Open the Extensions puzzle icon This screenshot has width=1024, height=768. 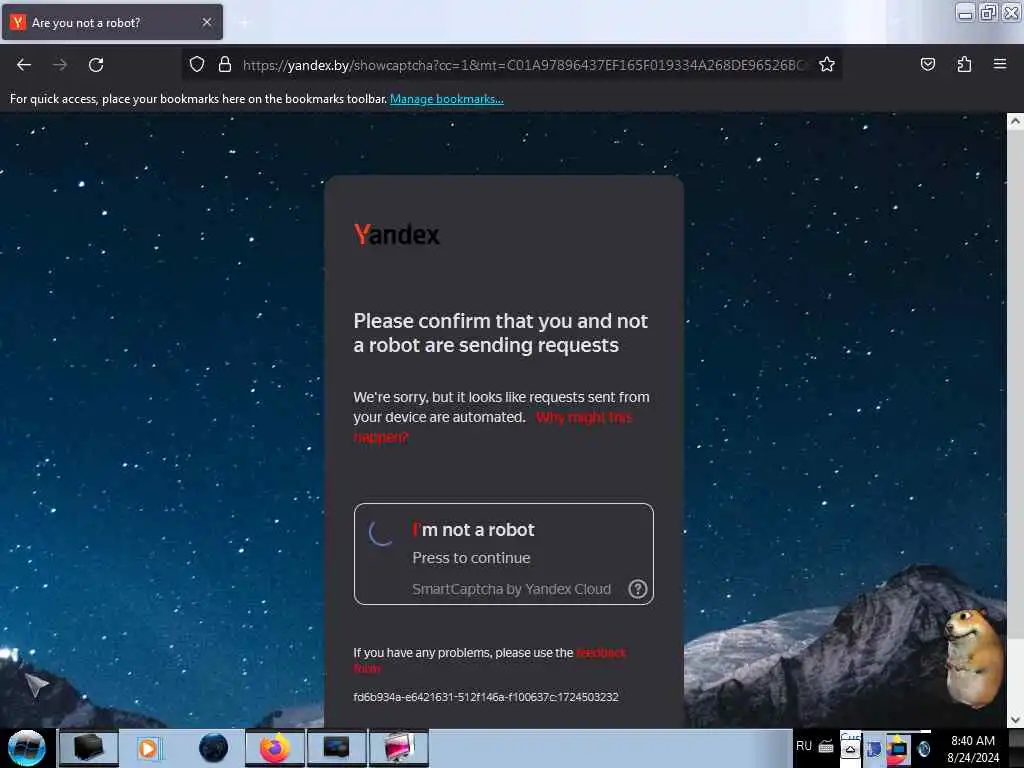point(964,64)
